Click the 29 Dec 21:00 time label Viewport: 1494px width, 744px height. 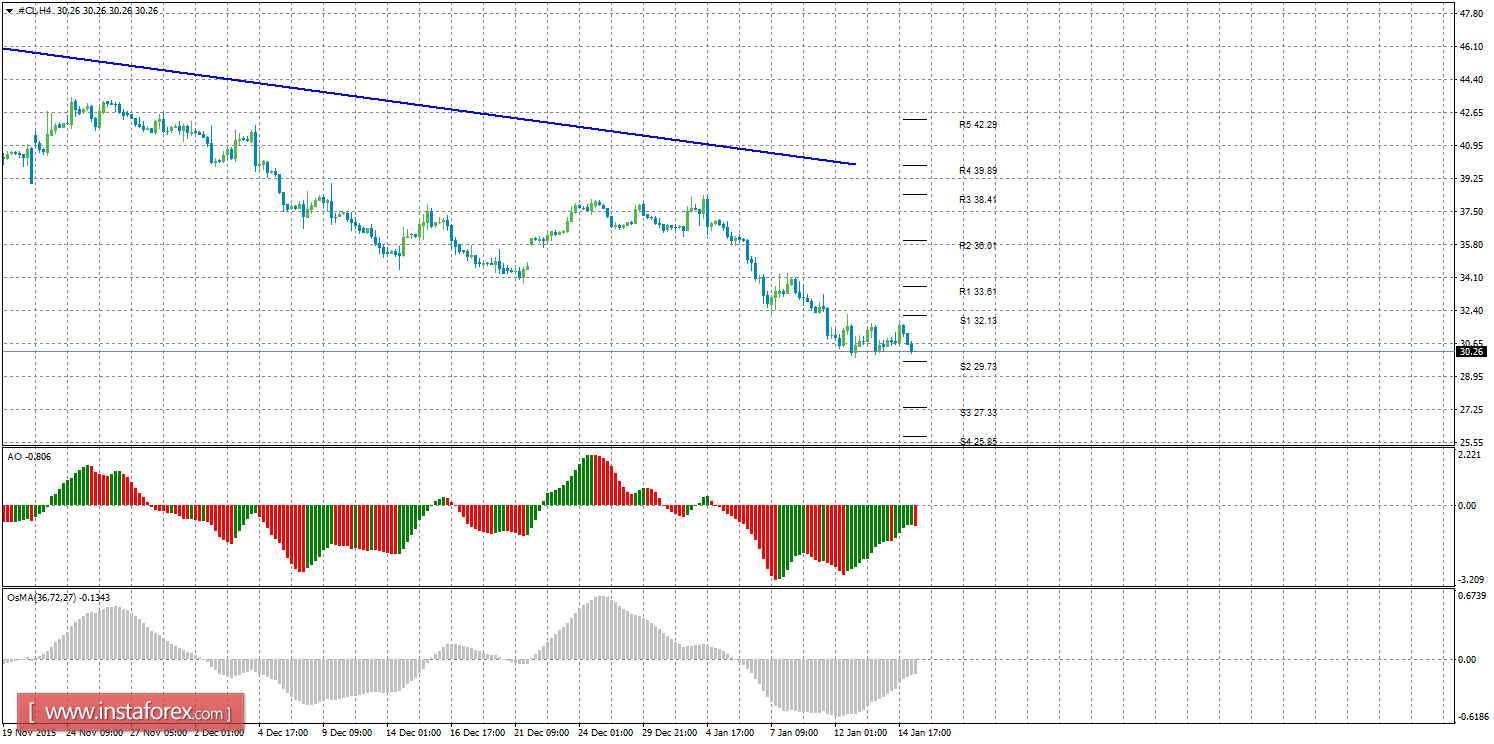click(x=668, y=733)
